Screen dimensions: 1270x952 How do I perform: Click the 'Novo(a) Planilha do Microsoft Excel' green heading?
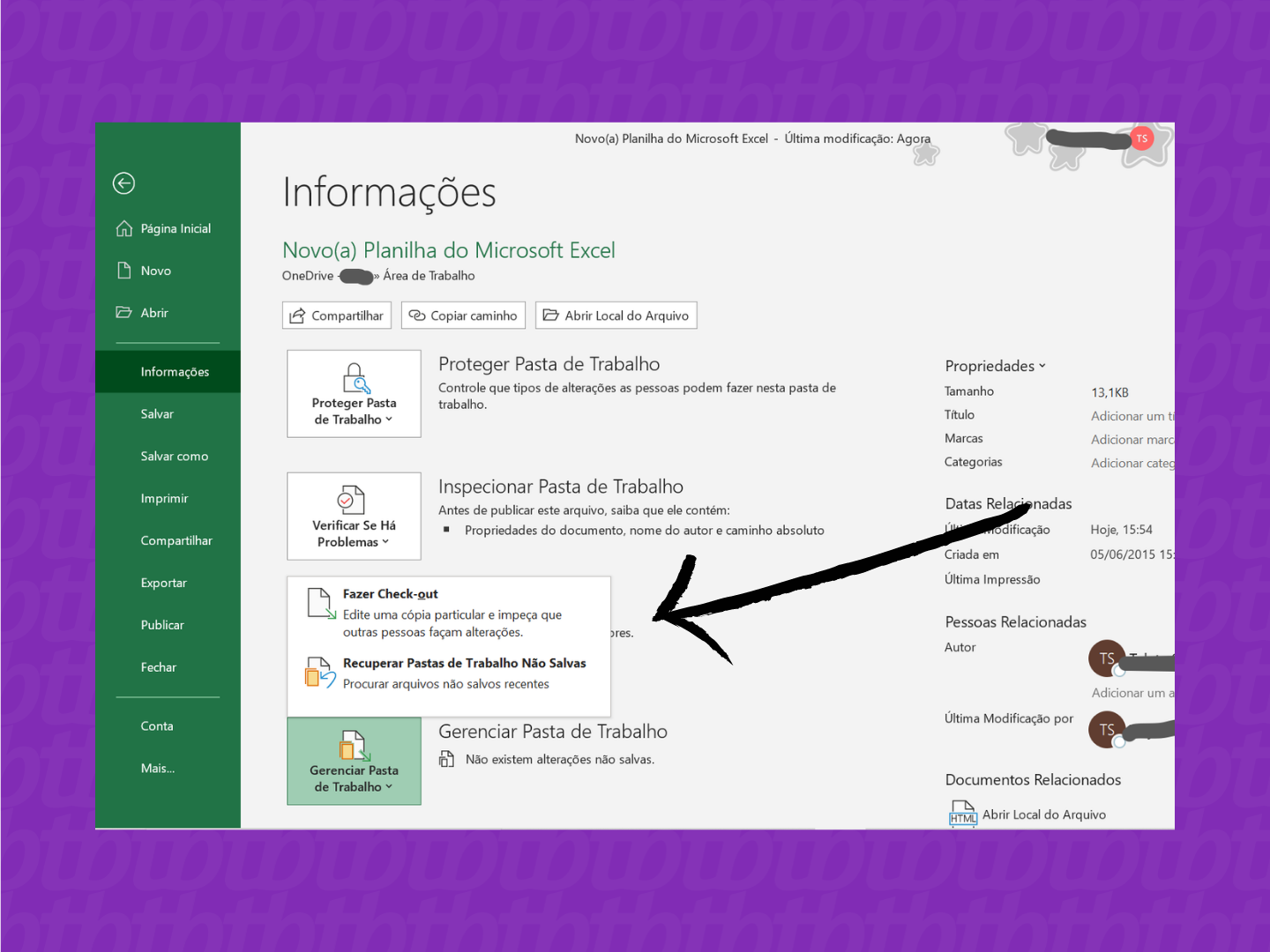click(x=449, y=250)
